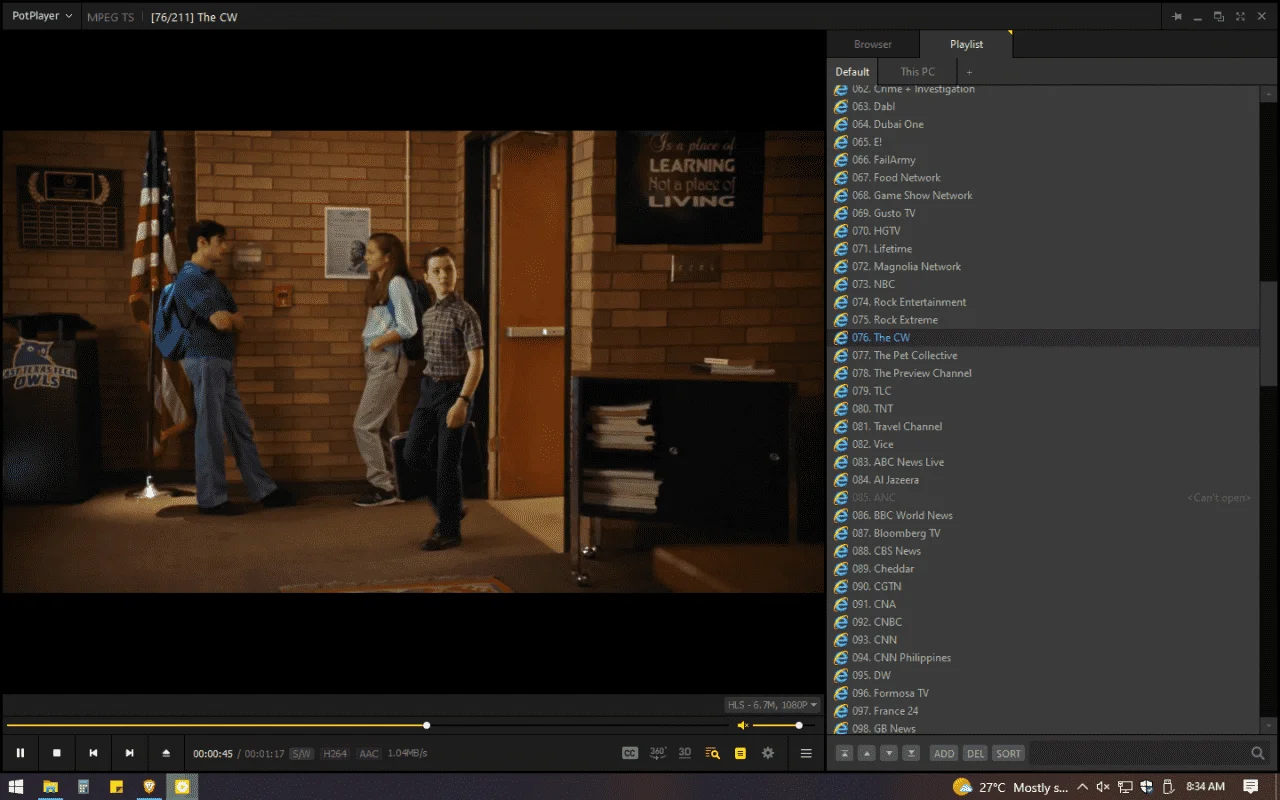The width and height of the screenshot is (1280, 800).
Task: Enable 360 degree video mode
Action: (658, 753)
